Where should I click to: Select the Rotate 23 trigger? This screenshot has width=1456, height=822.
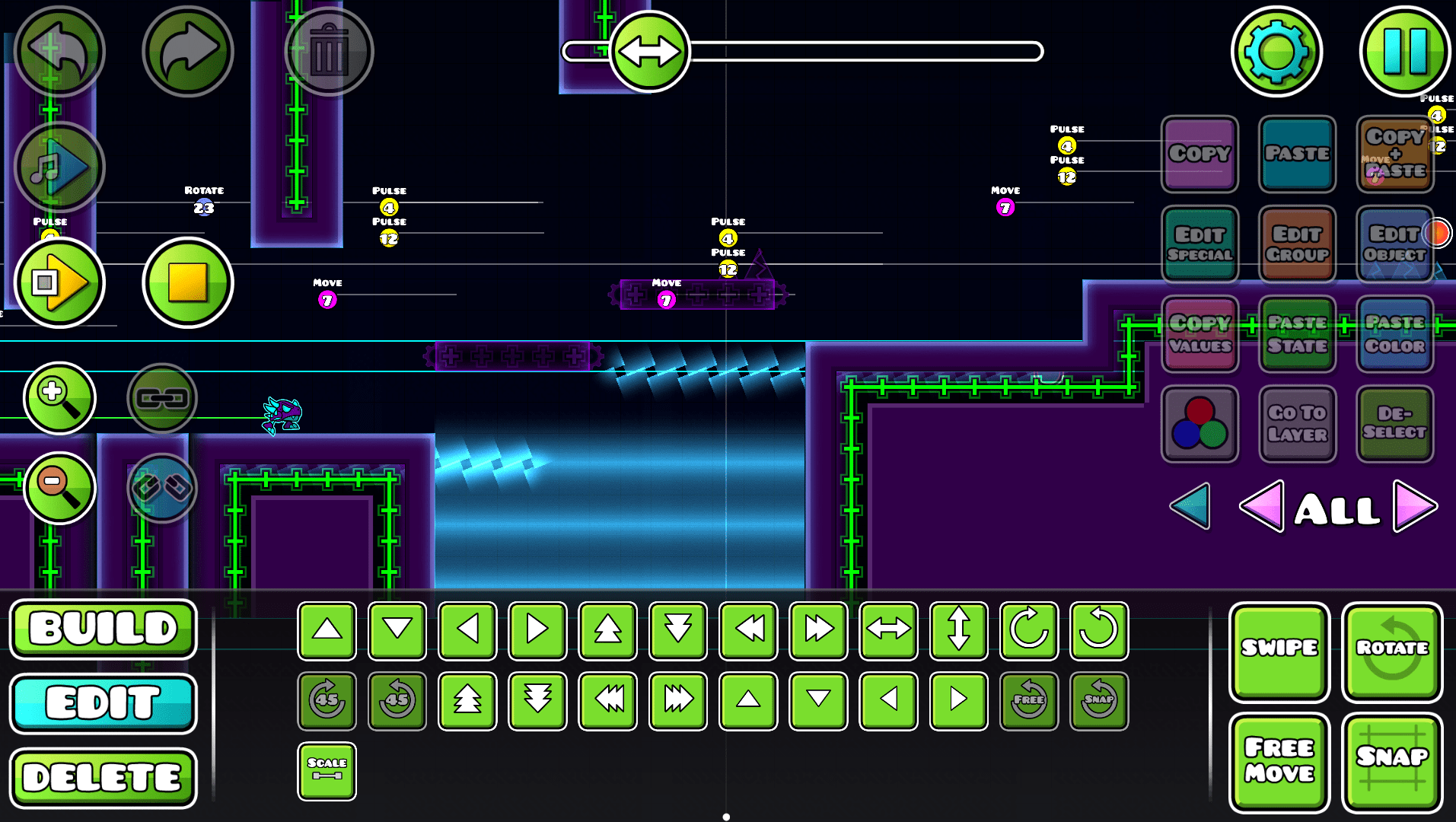coord(204,208)
